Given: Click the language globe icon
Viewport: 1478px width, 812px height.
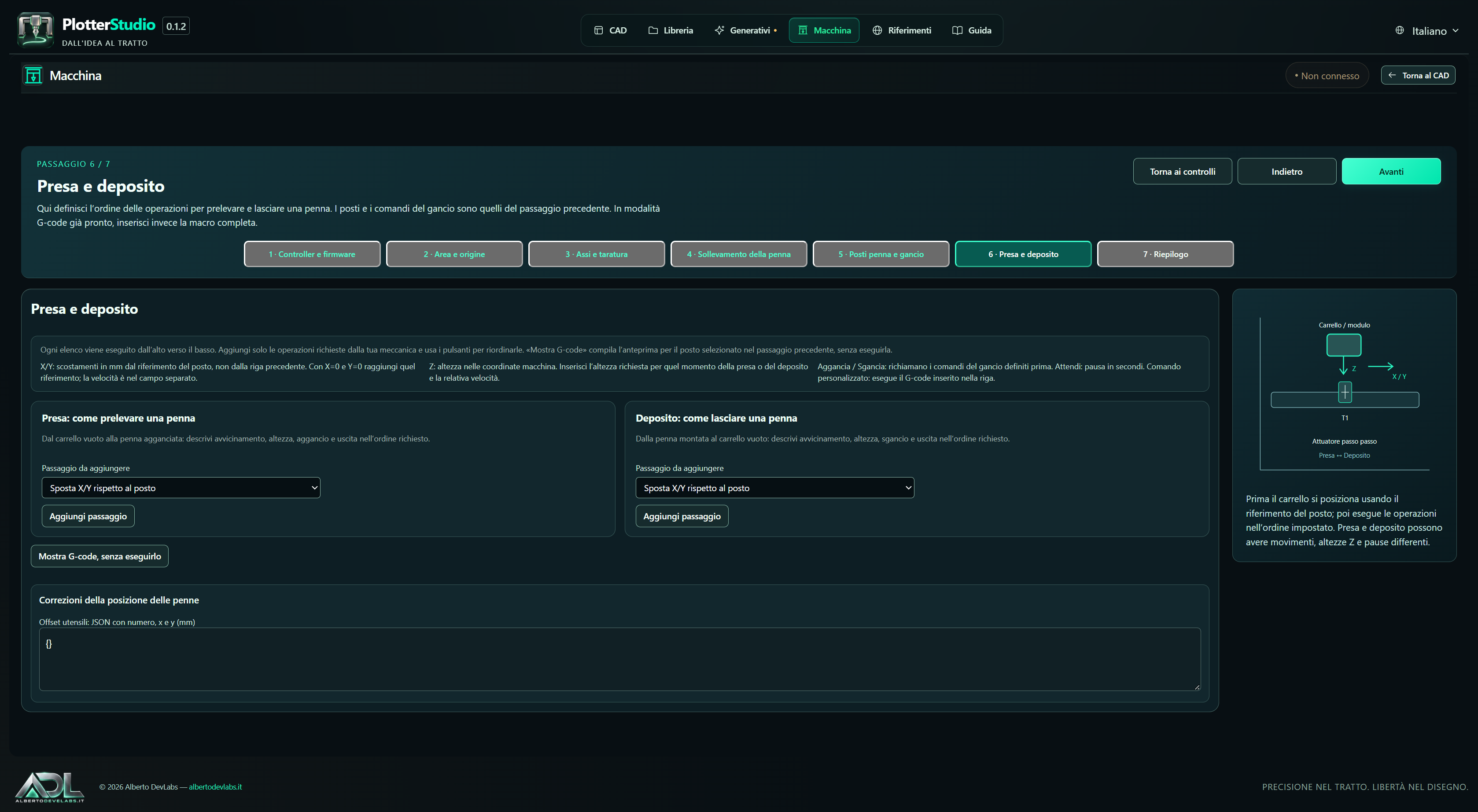Looking at the screenshot, I should point(1399,30).
